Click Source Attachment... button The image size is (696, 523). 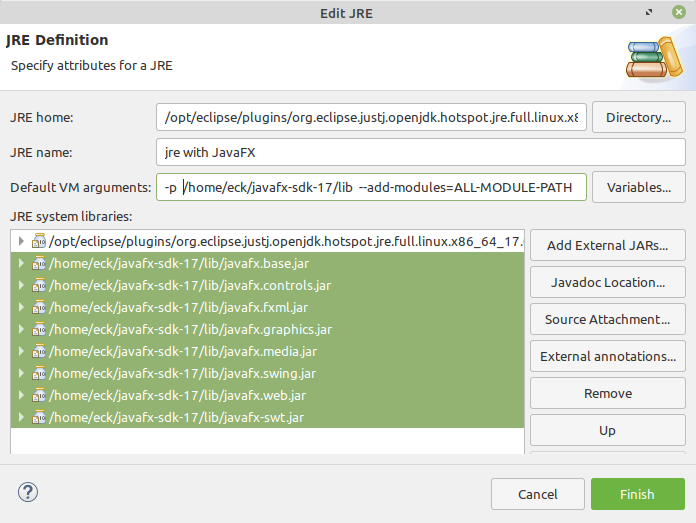point(608,319)
